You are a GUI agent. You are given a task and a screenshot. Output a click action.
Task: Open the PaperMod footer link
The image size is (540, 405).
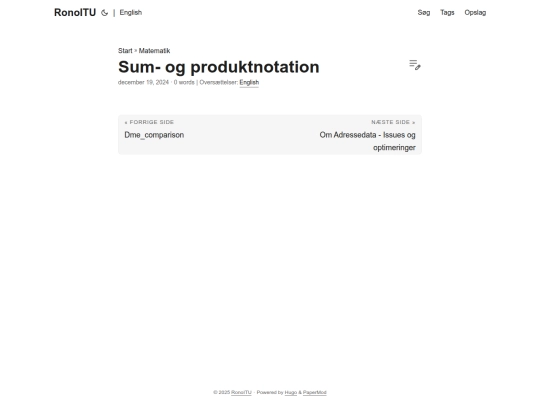coord(314,392)
